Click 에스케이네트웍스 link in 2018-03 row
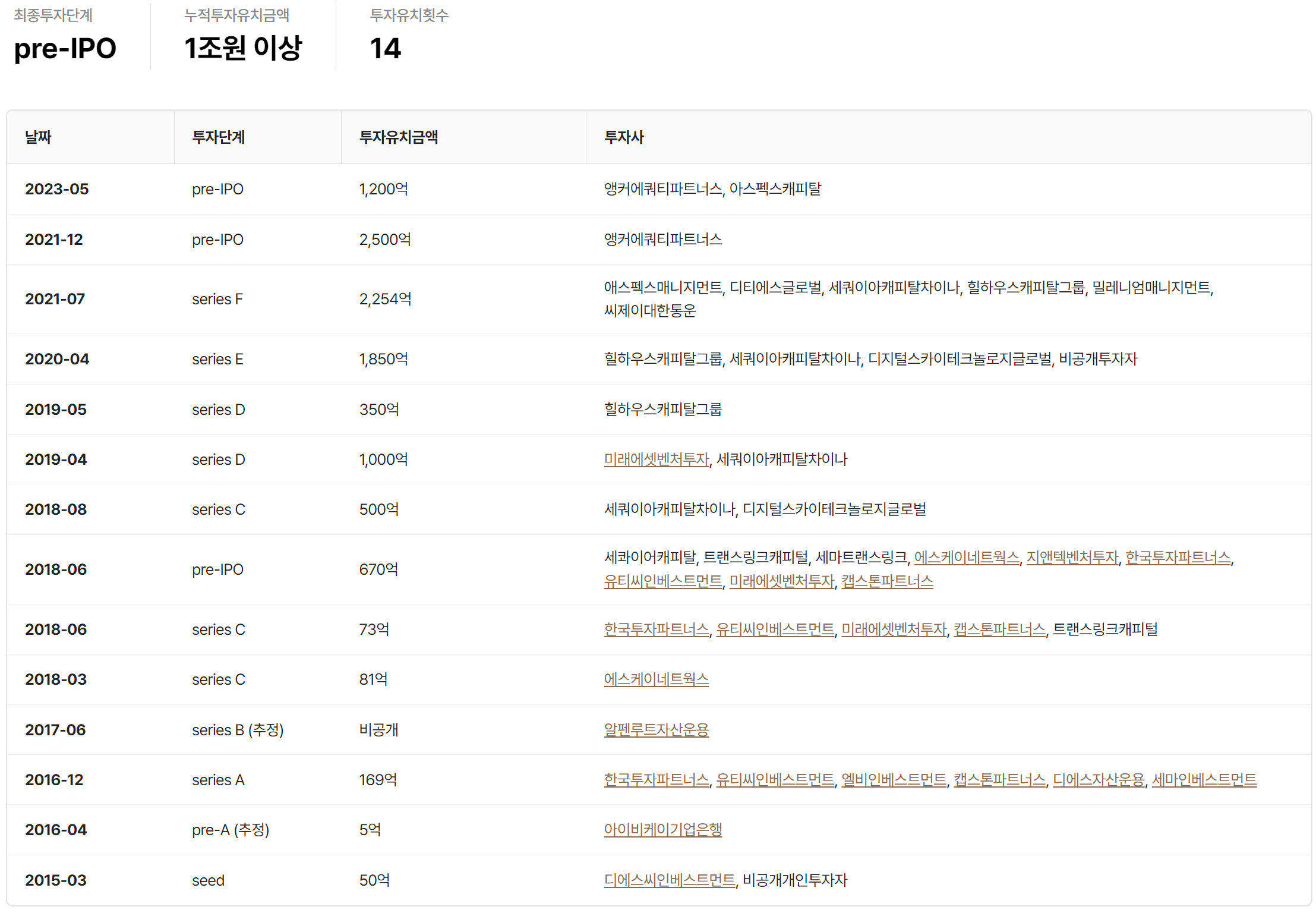 pos(656,679)
